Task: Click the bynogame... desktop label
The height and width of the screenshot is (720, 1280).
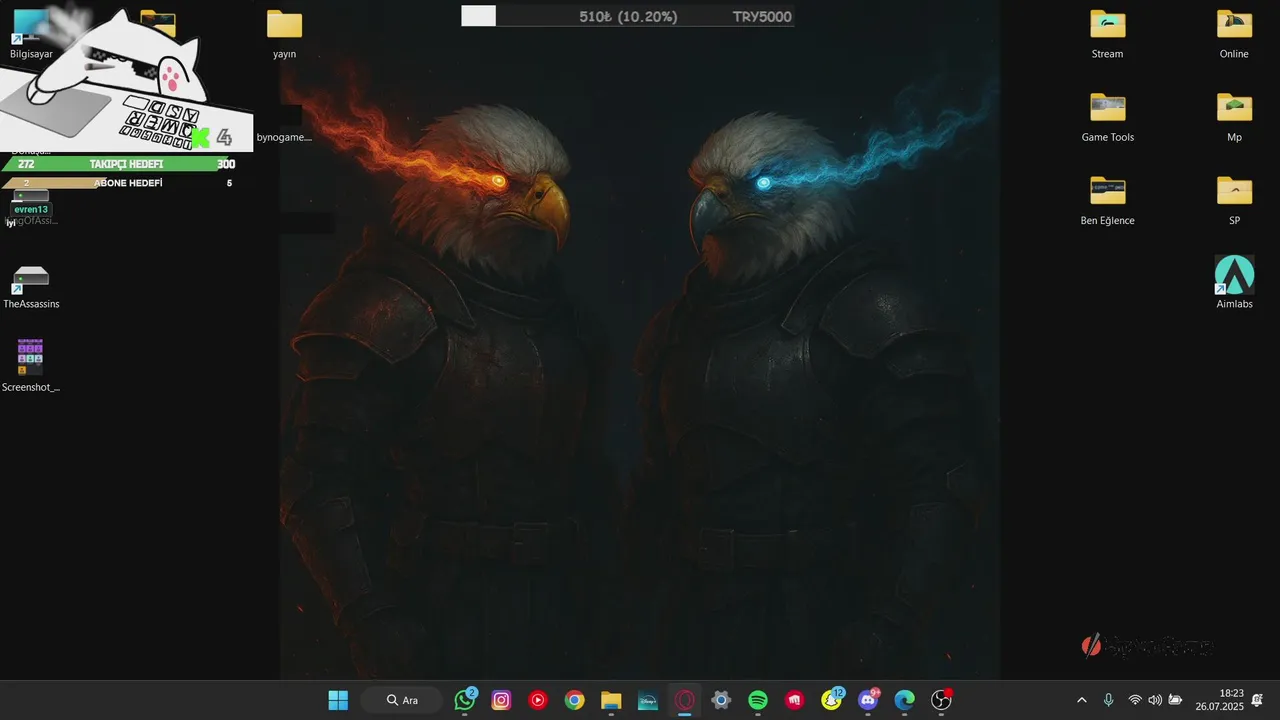Action: click(284, 137)
